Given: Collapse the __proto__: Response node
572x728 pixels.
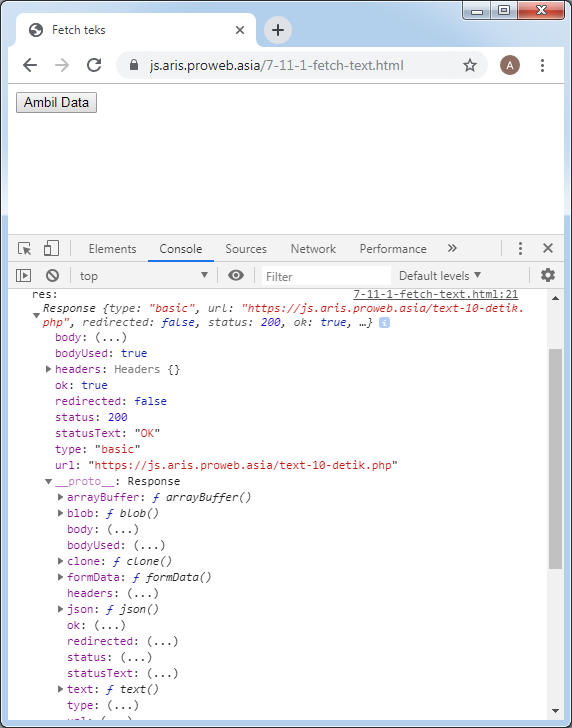Looking at the screenshot, I should point(48,481).
